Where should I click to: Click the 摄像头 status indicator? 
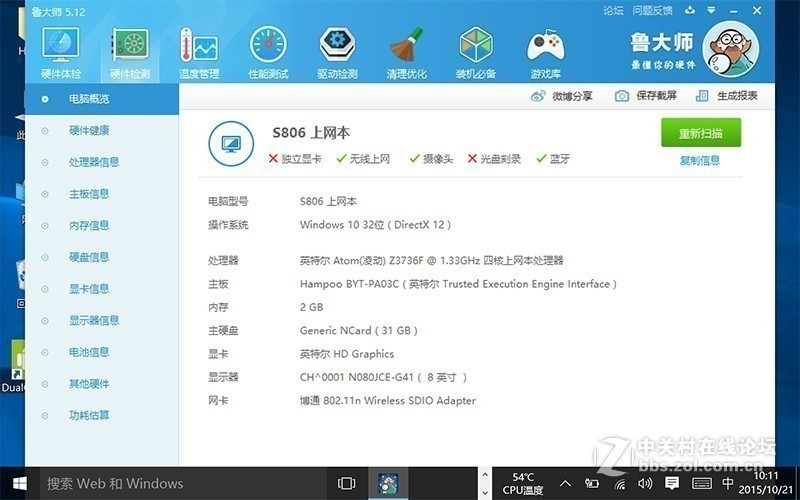431,159
